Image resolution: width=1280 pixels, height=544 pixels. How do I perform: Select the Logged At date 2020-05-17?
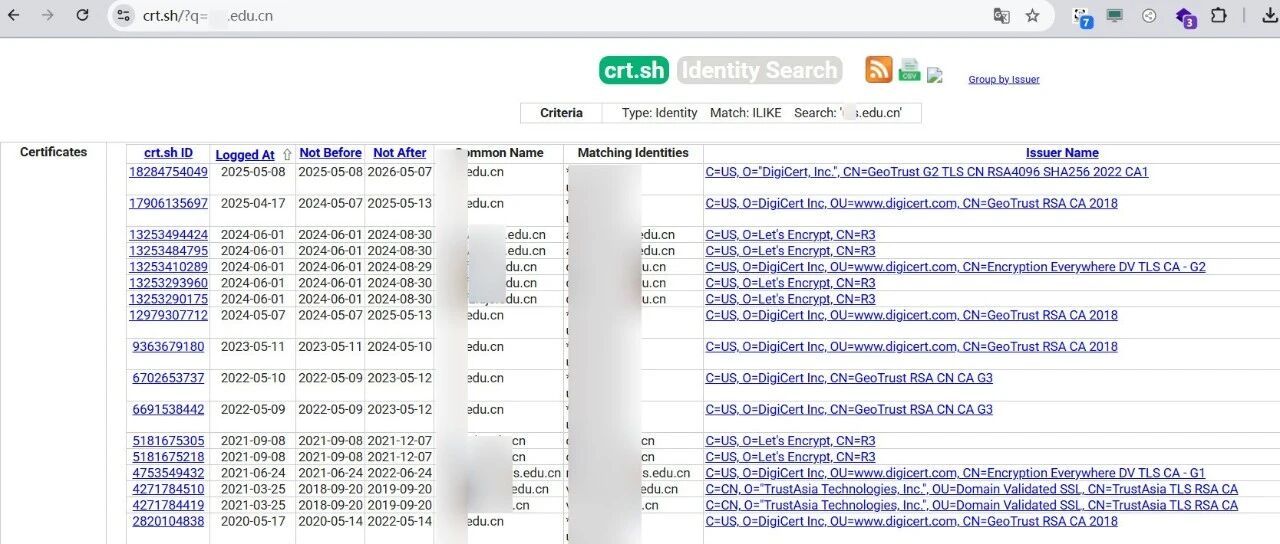click(253, 521)
